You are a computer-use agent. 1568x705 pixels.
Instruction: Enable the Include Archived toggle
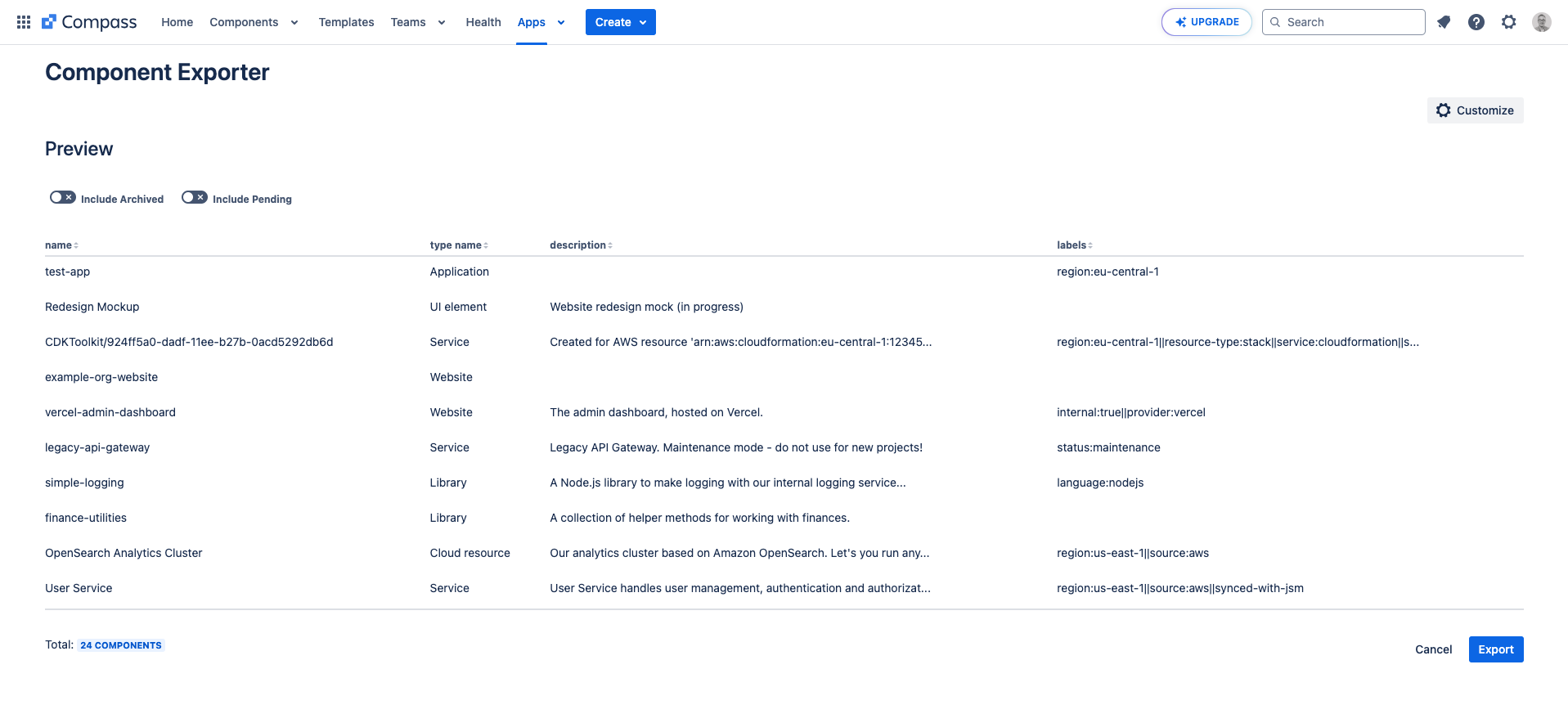pos(63,198)
